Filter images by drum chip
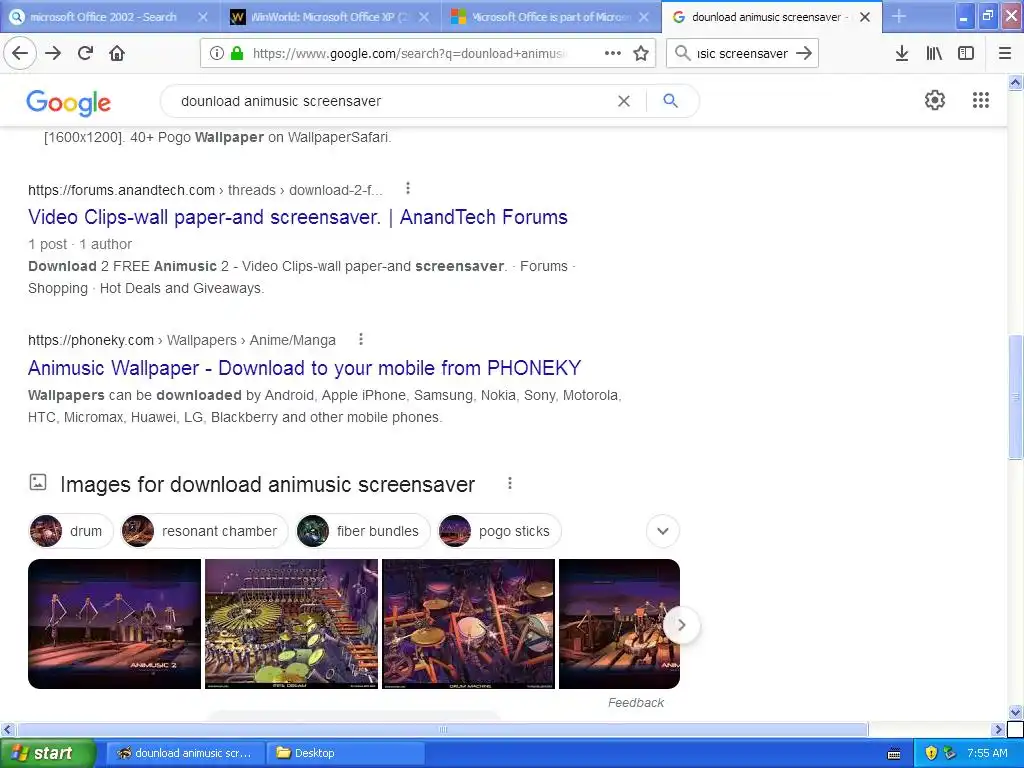 point(71,531)
